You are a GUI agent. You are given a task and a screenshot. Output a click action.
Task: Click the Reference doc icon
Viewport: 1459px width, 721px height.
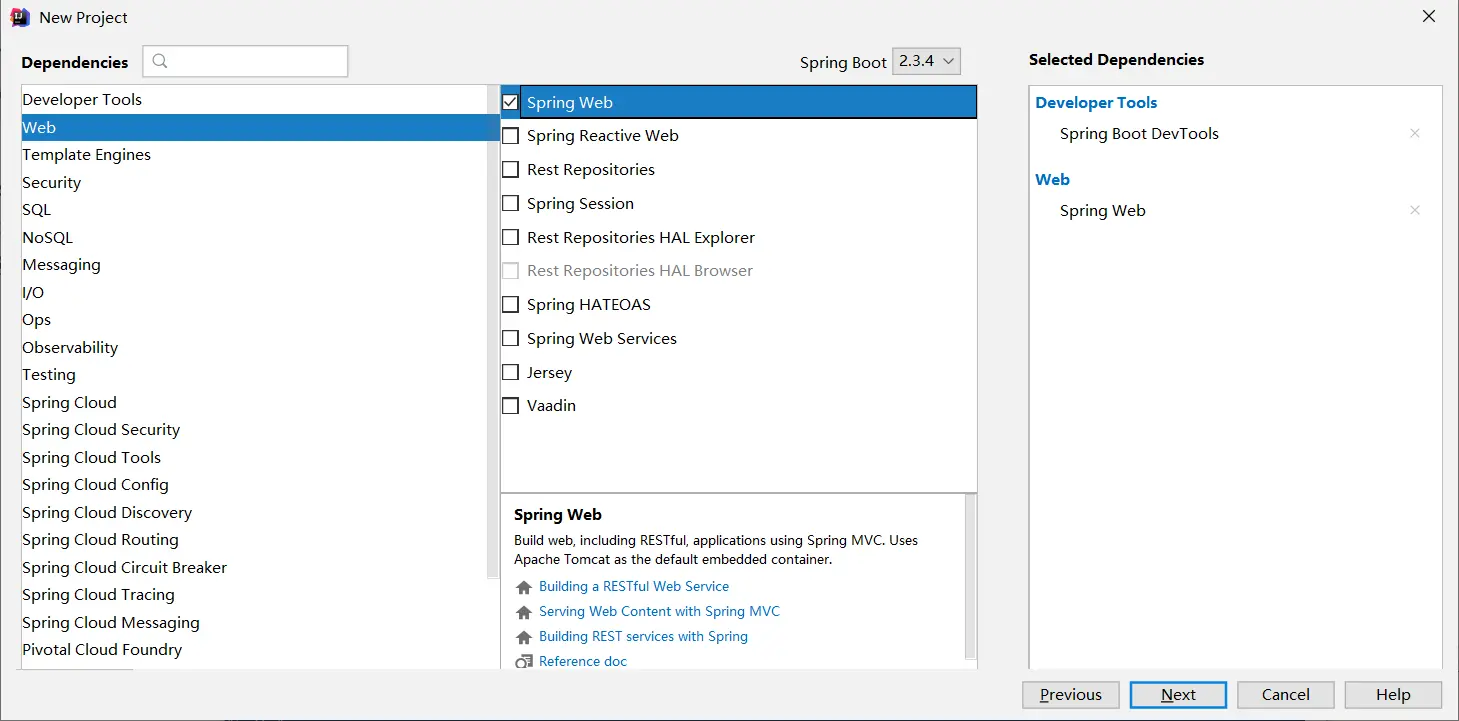pos(523,662)
